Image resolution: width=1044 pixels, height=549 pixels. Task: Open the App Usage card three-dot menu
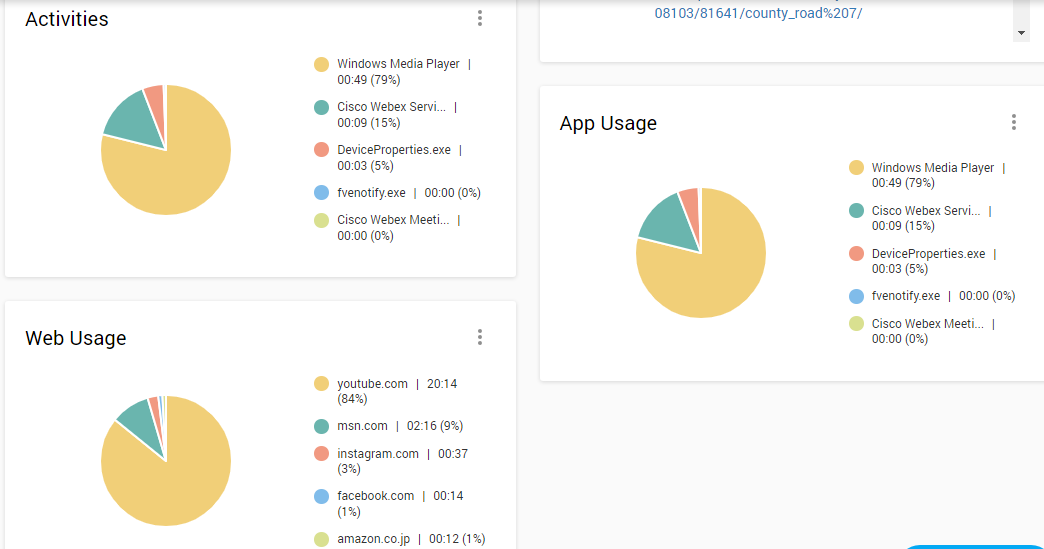pyautogui.click(x=1013, y=122)
